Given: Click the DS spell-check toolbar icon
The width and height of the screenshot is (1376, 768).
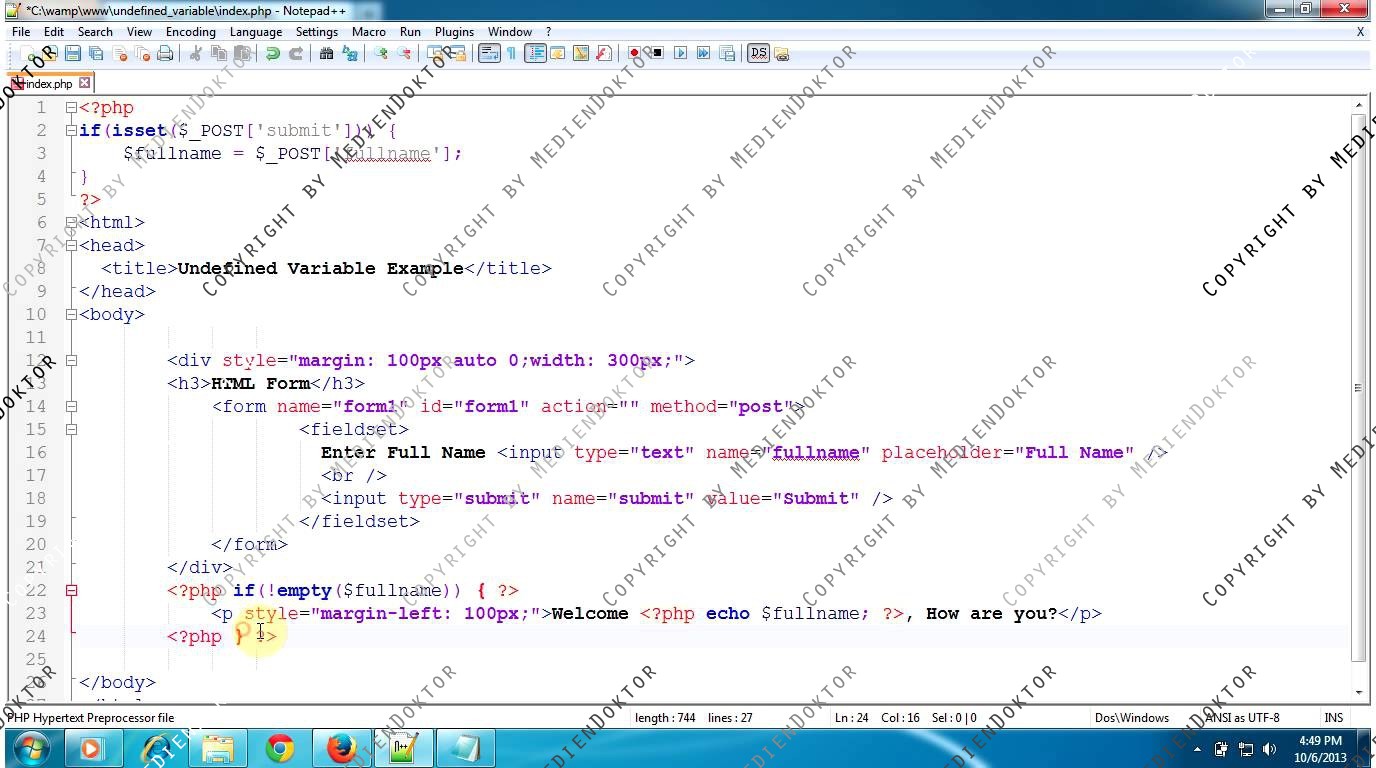Looking at the screenshot, I should point(758,54).
